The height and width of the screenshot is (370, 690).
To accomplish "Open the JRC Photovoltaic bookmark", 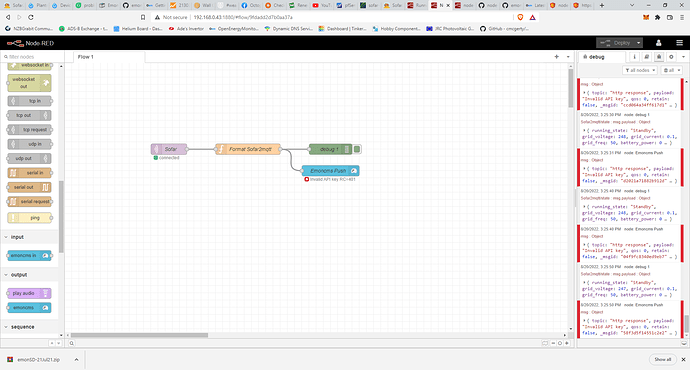I will click(450, 29).
